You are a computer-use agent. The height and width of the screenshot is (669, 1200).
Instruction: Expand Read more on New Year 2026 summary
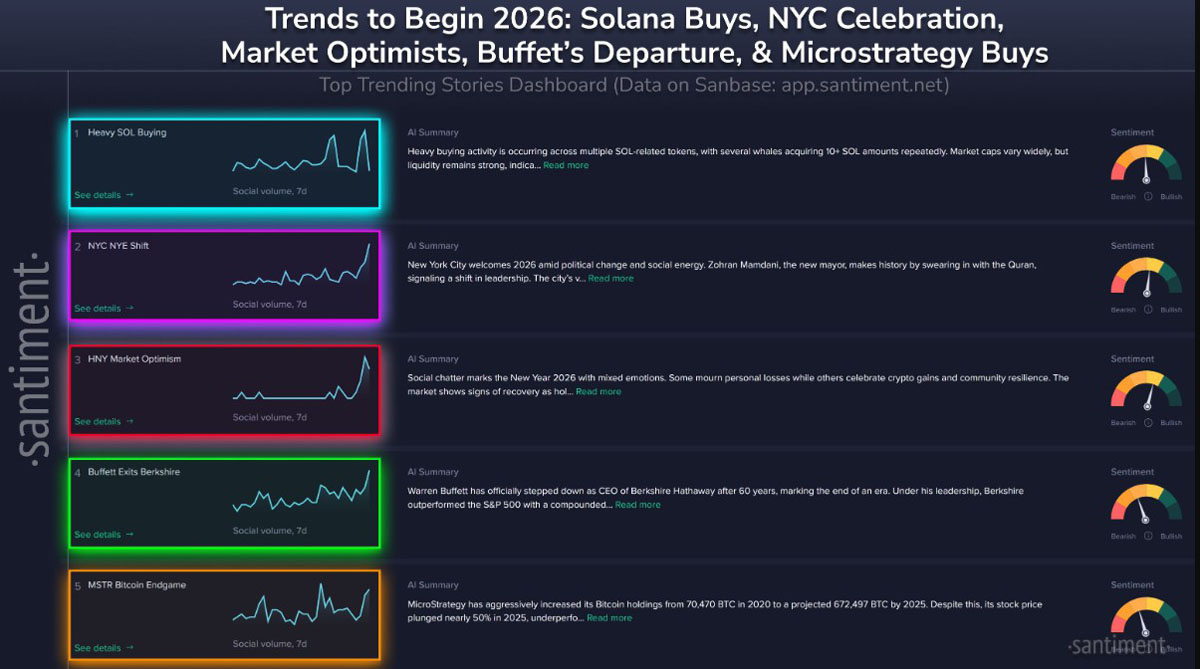(598, 392)
